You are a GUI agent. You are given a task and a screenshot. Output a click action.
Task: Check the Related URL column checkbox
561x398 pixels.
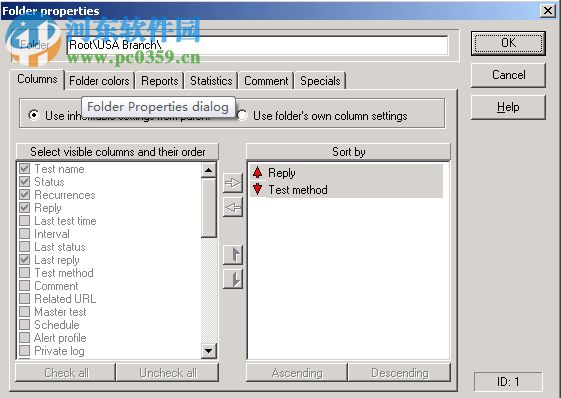[24, 298]
